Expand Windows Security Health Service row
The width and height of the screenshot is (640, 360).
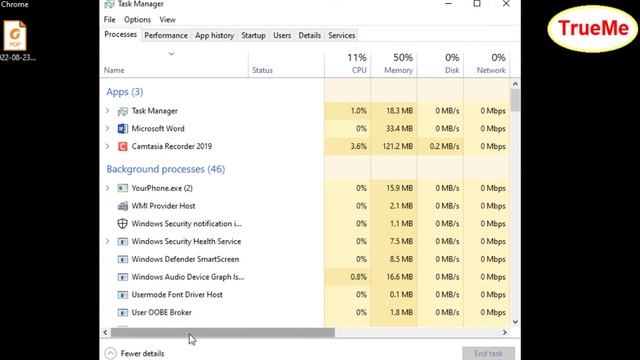tap(107, 241)
